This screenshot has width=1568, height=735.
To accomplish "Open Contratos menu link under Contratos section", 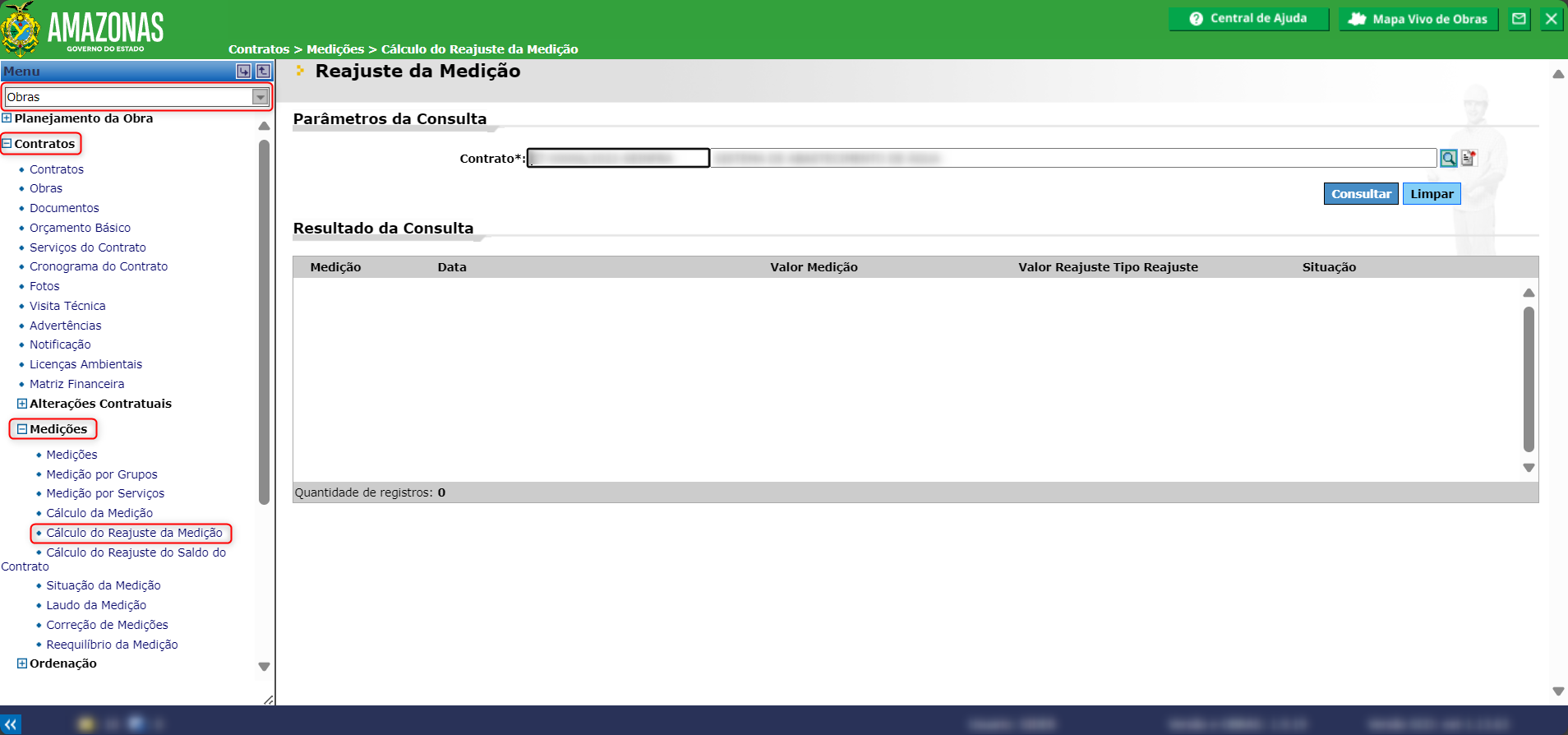I will pyautogui.click(x=57, y=169).
